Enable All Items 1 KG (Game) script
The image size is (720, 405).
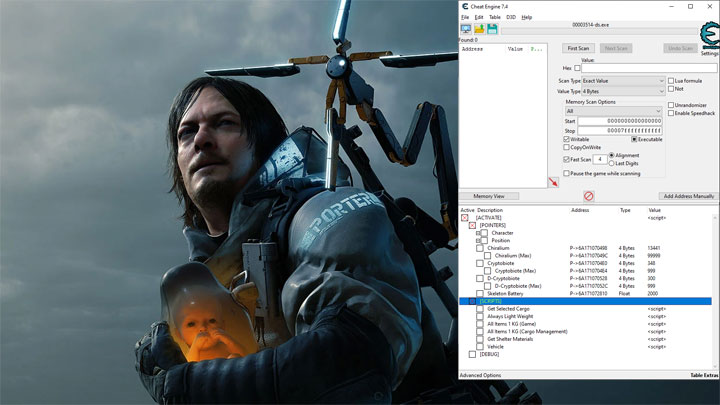[x=480, y=324]
